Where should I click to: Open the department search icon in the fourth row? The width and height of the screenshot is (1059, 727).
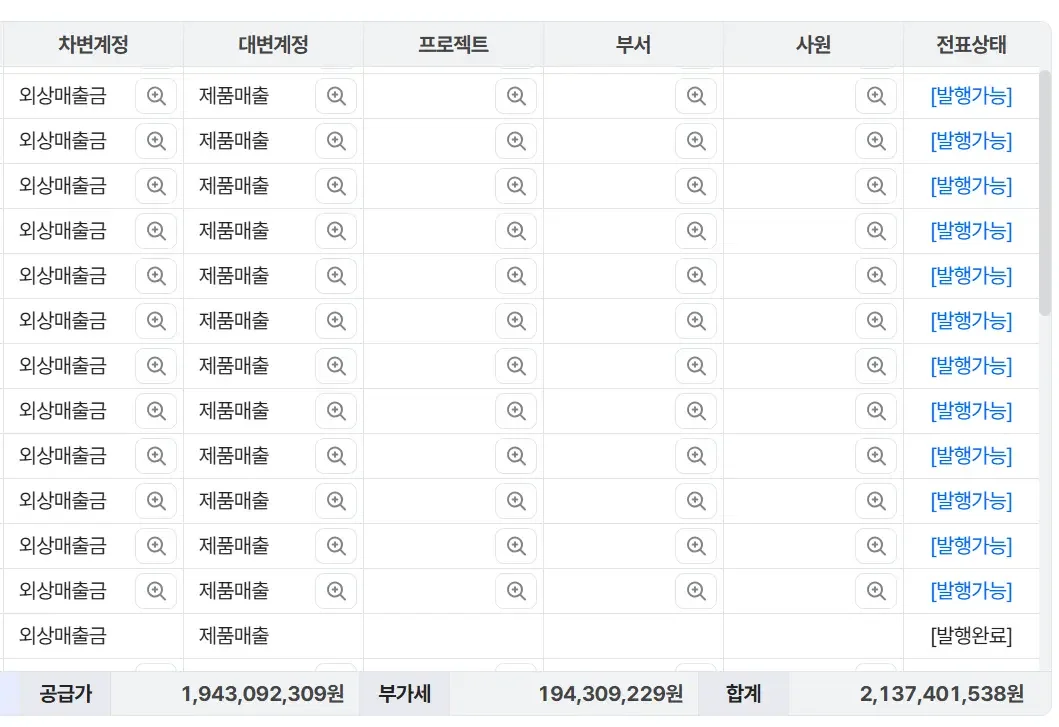coord(696,231)
